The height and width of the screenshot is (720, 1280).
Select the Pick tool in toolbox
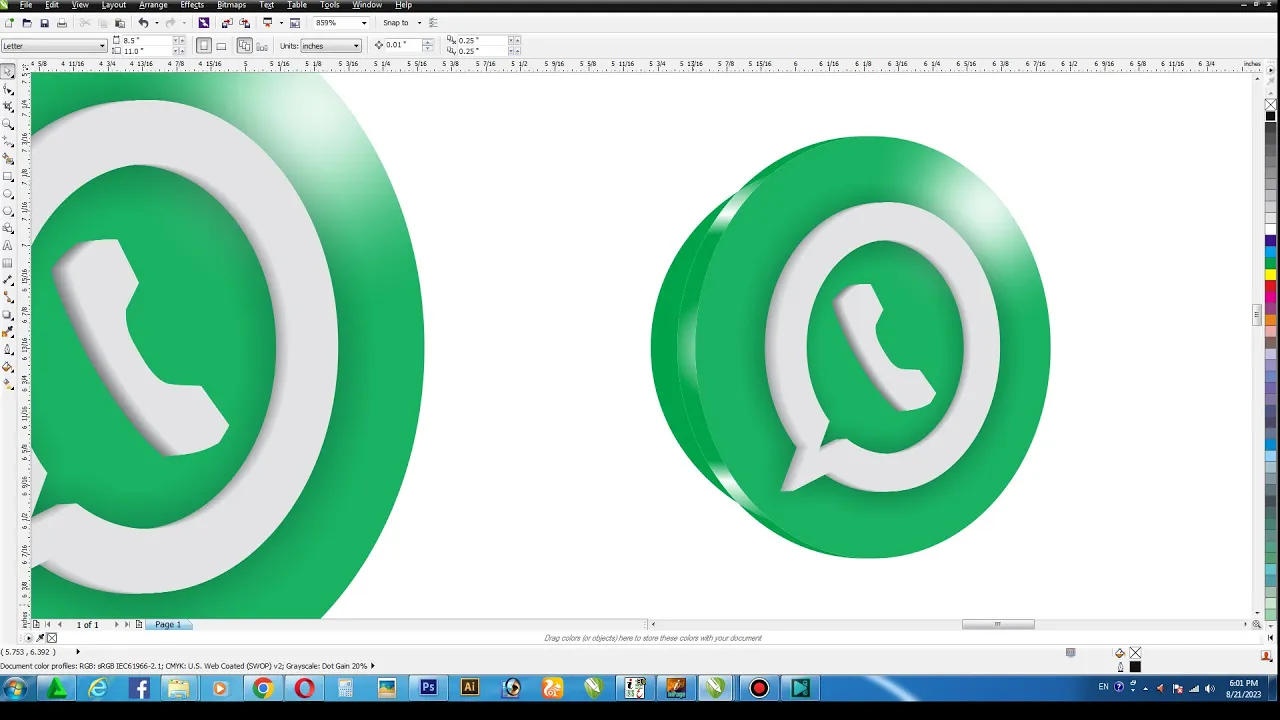pos(9,71)
